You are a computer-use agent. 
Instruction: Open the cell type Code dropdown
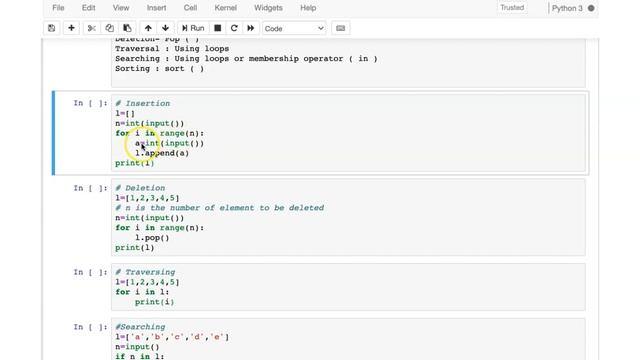(x=294, y=28)
